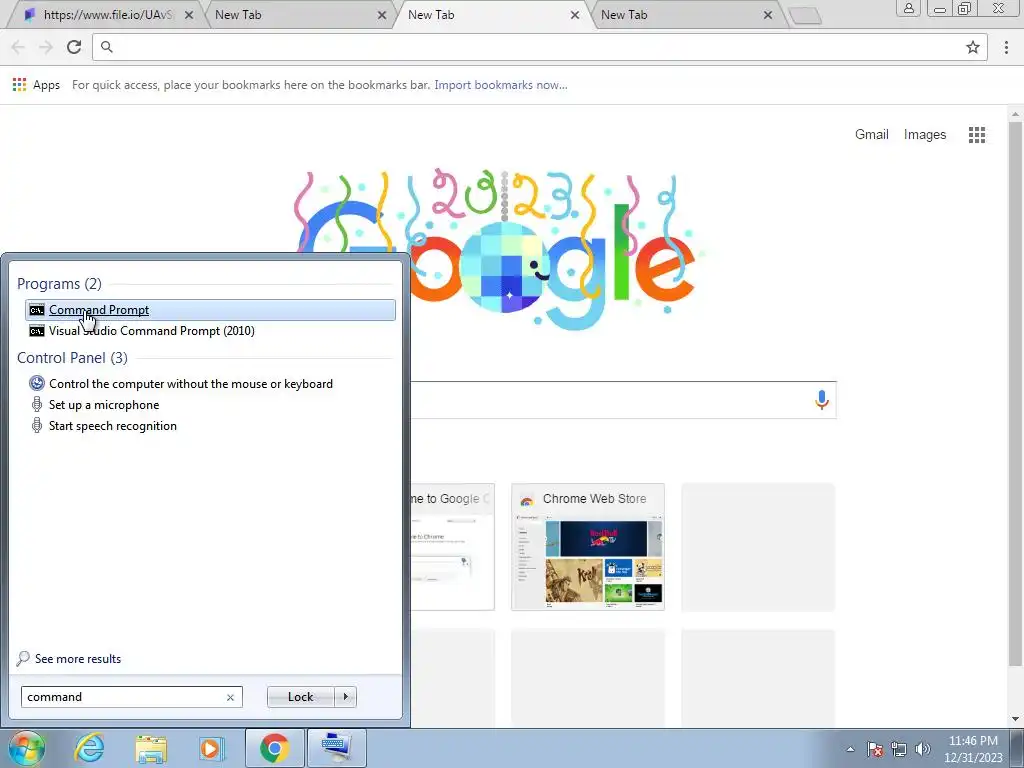Open Welcome to Google Chrome thumbnail
This screenshot has height=768, width=1024.
[x=452, y=547]
